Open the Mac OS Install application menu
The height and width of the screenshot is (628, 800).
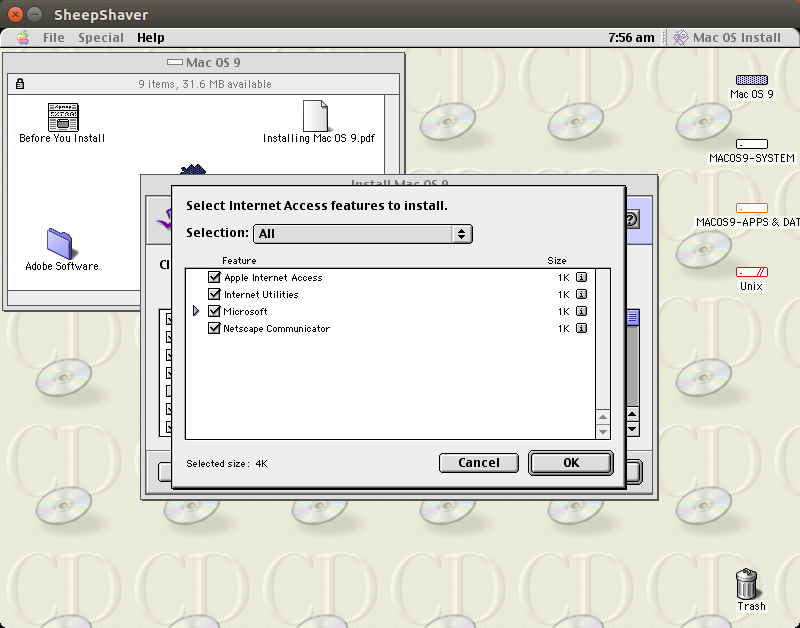click(727, 38)
